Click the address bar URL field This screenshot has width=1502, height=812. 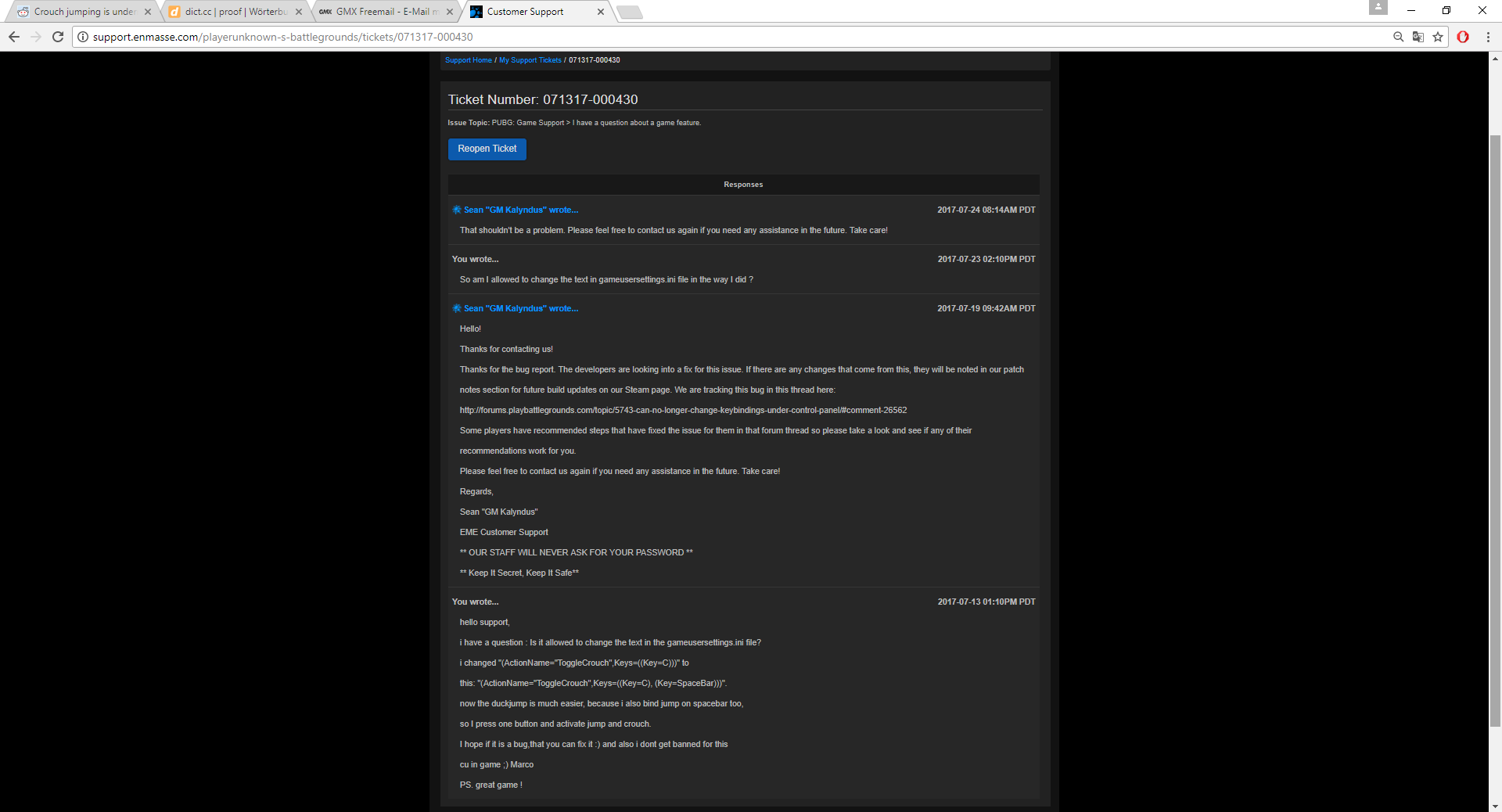pos(735,37)
